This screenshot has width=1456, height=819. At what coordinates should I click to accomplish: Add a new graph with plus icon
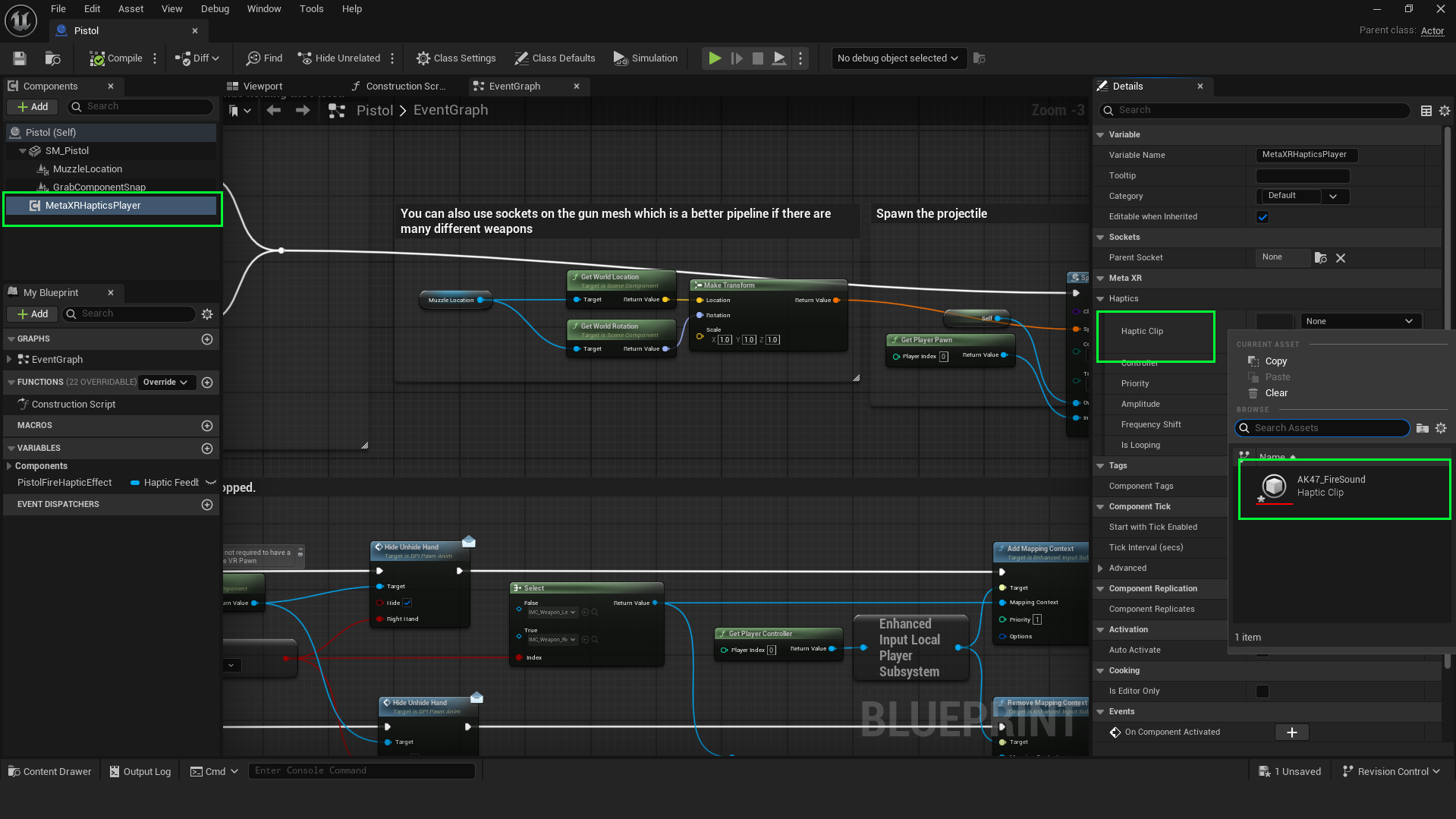[207, 339]
